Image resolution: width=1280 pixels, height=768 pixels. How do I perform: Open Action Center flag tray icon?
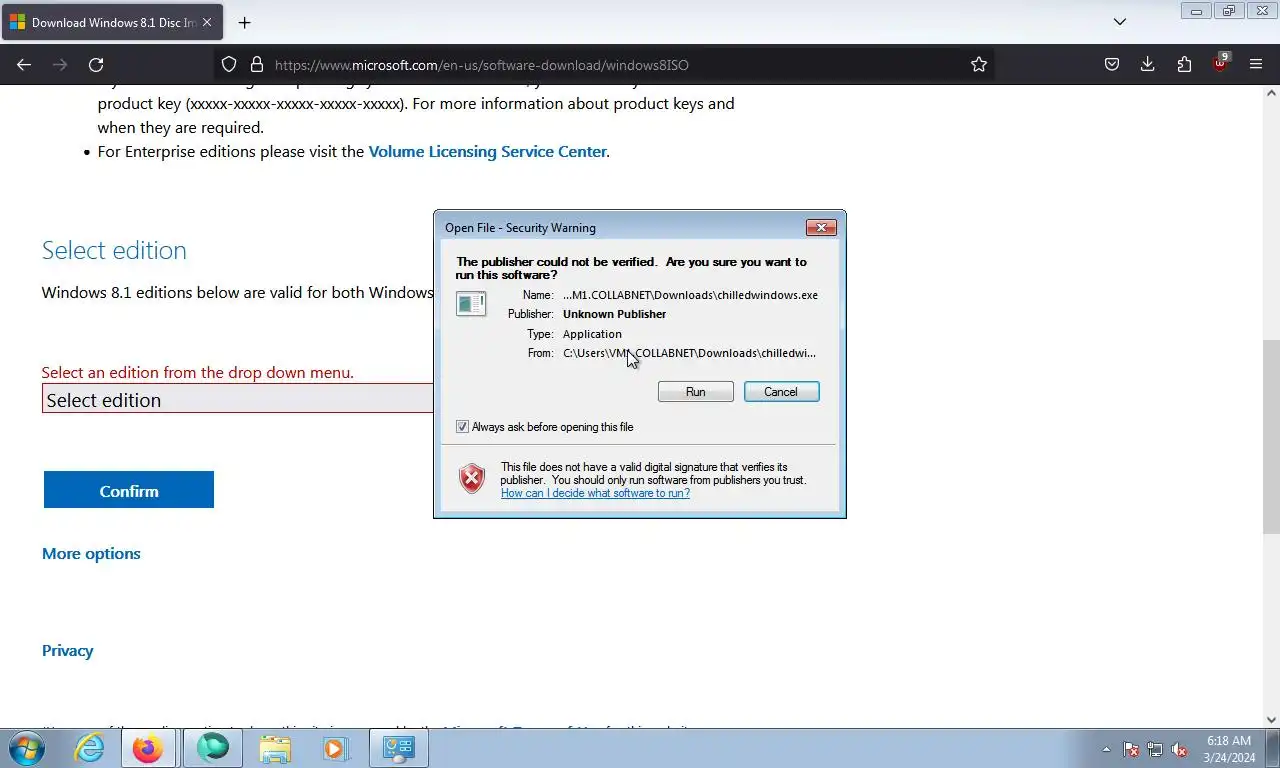click(1131, 749)
